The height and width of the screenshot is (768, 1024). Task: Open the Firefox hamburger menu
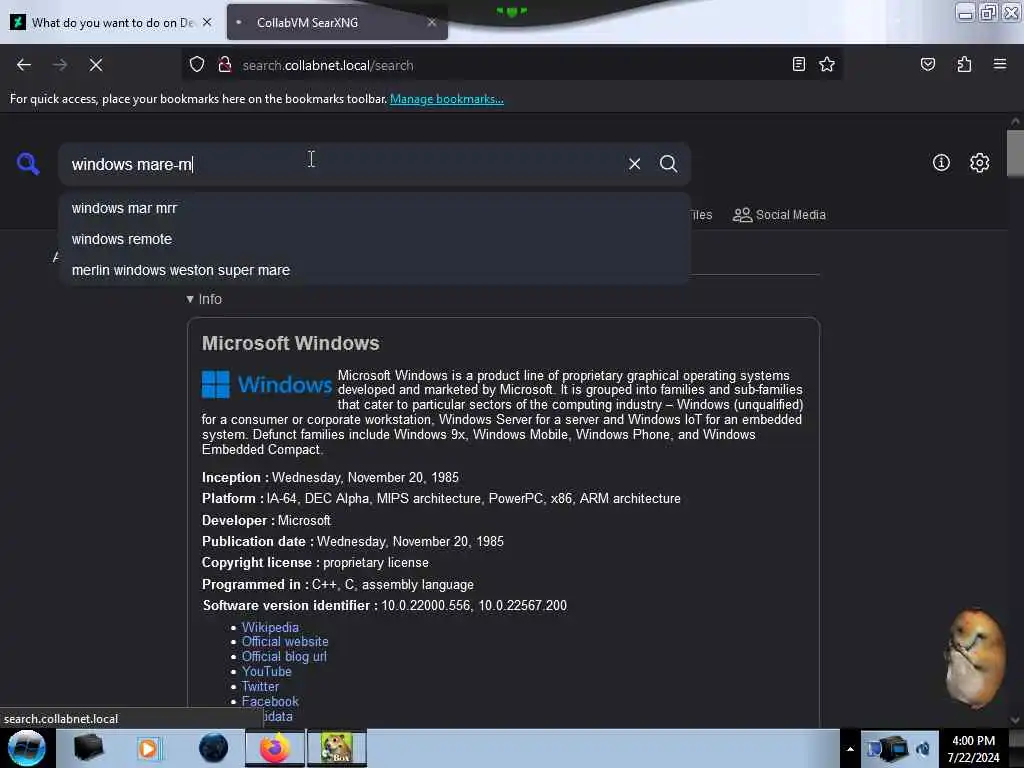(x=999, y=64)
